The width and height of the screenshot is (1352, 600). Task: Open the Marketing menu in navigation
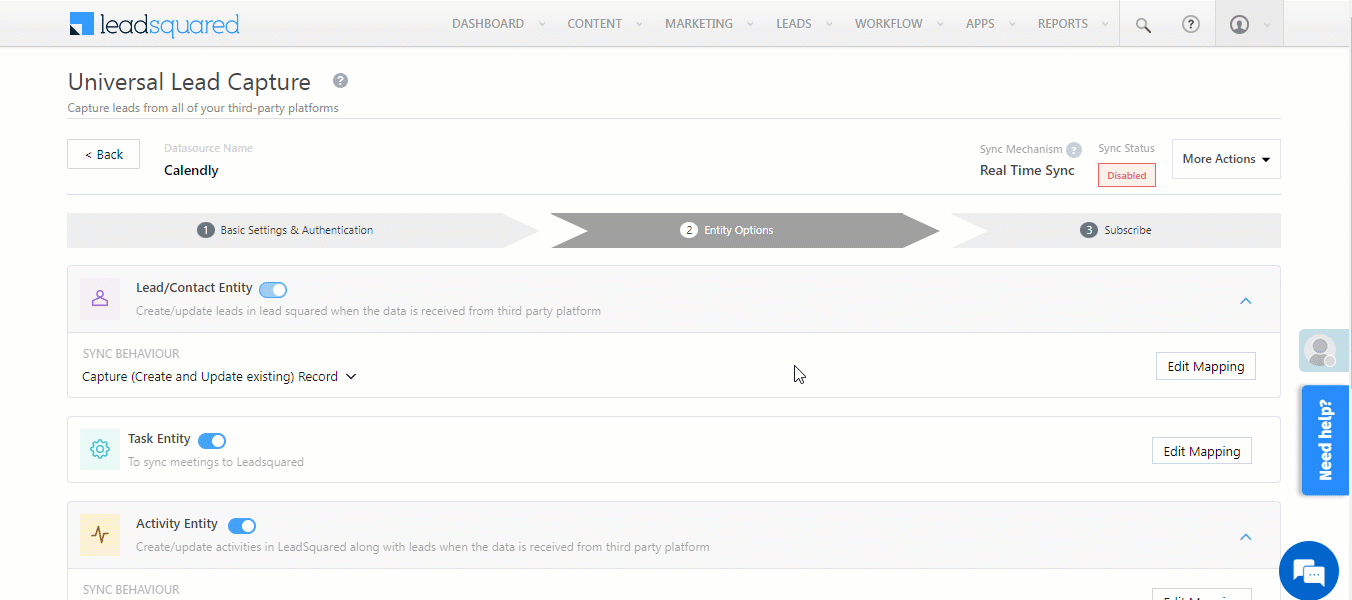tap(699, 23)
